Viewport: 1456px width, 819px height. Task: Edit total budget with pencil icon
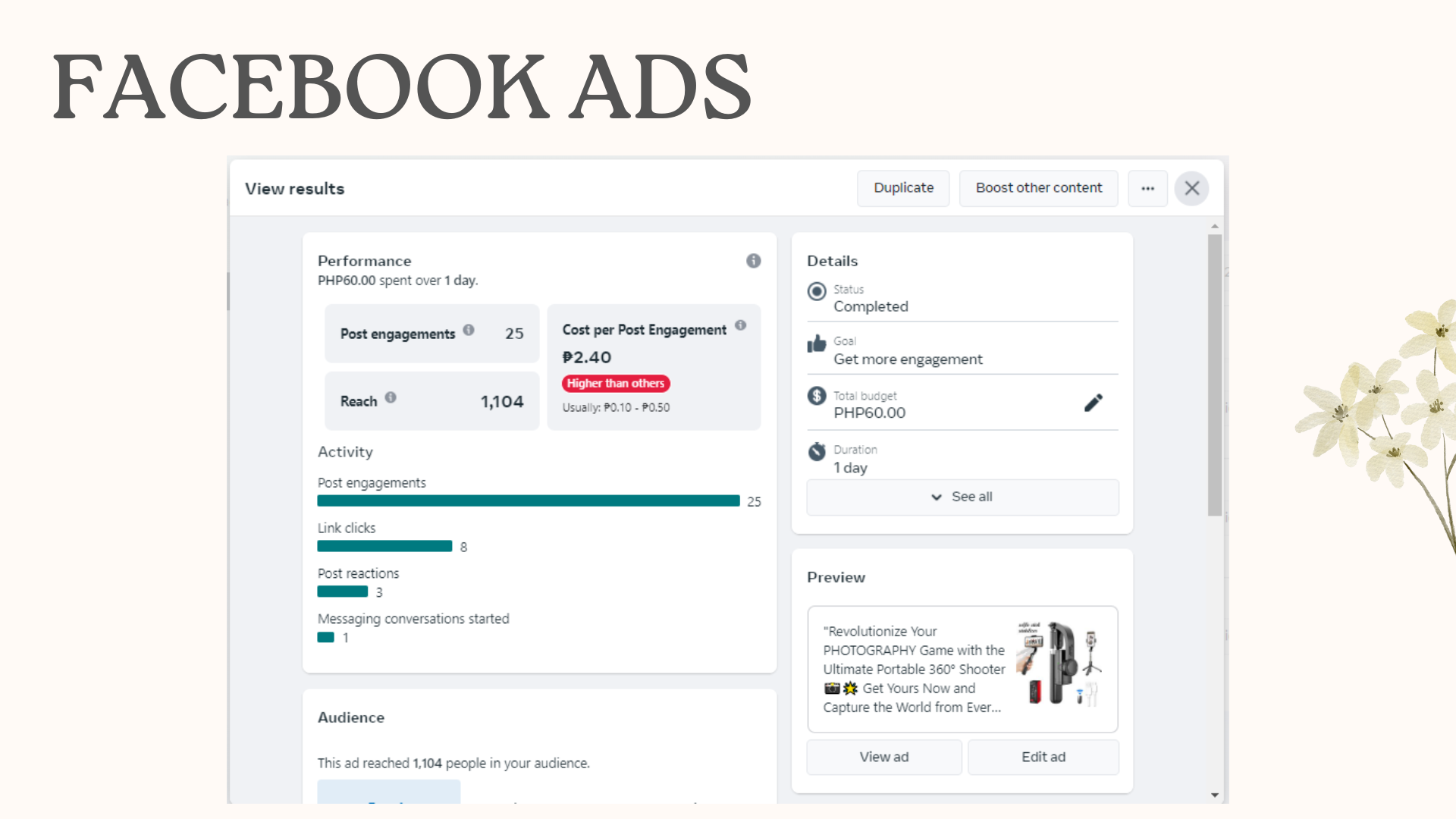[x=1093, y=403]
